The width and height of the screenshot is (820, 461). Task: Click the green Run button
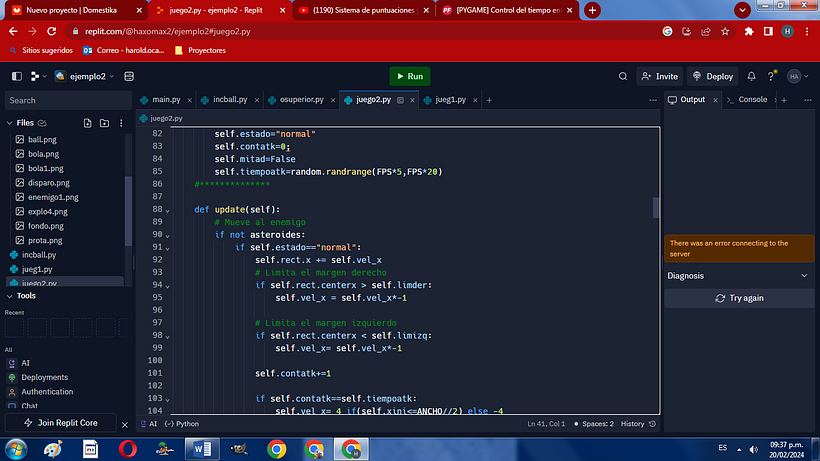coord(409,76)
